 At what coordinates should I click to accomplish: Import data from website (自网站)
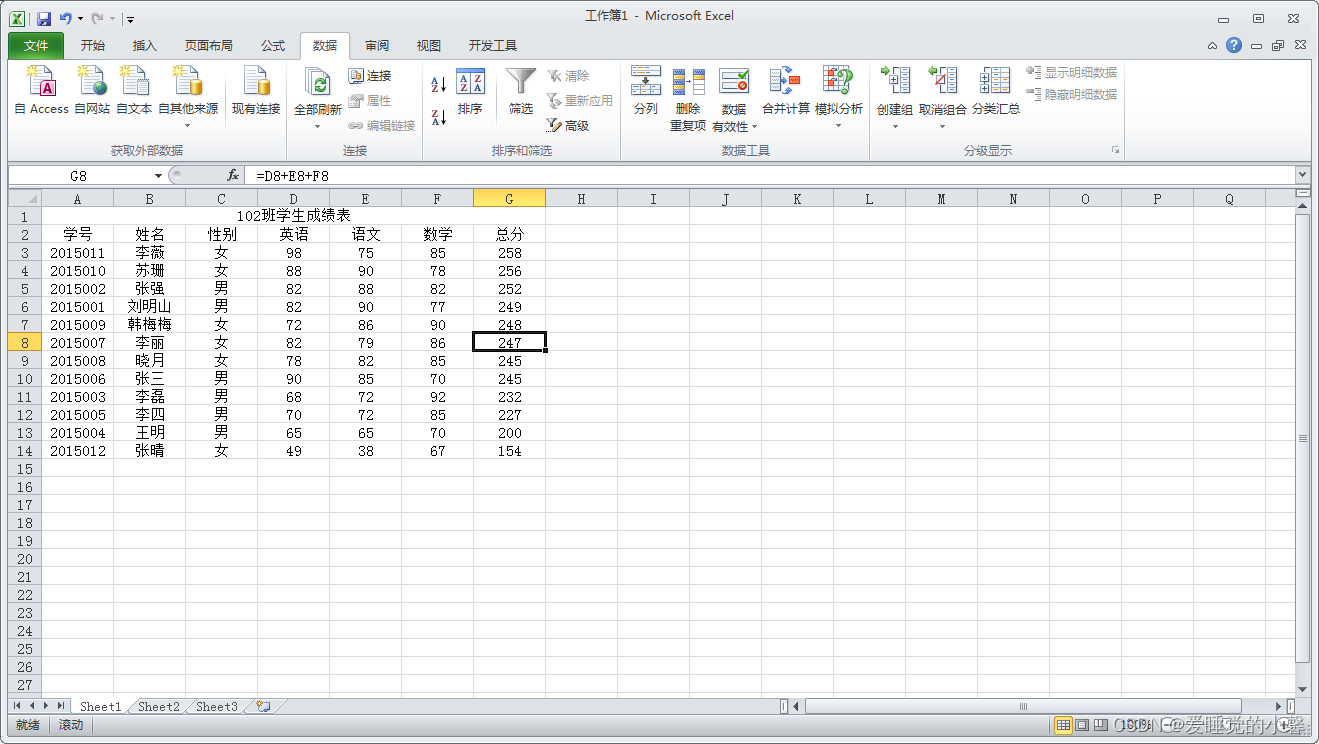click(x=92, y=91)
